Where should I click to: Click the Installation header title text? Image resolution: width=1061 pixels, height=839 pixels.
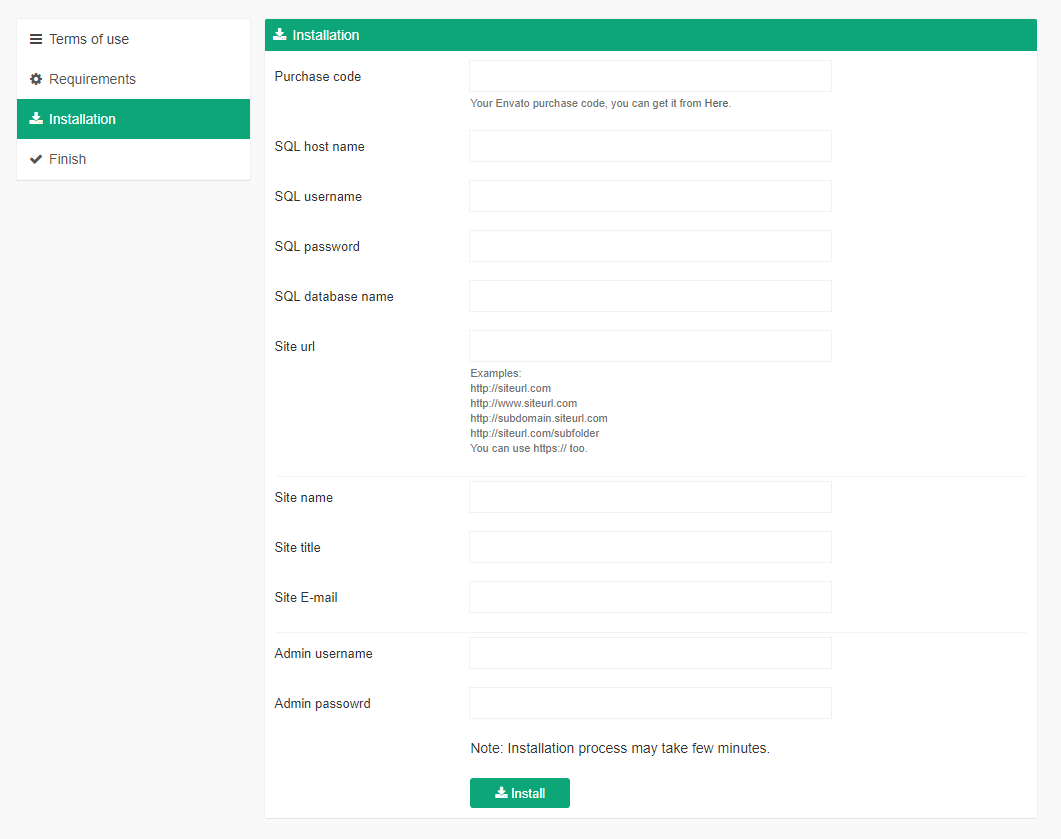point(325,35)
